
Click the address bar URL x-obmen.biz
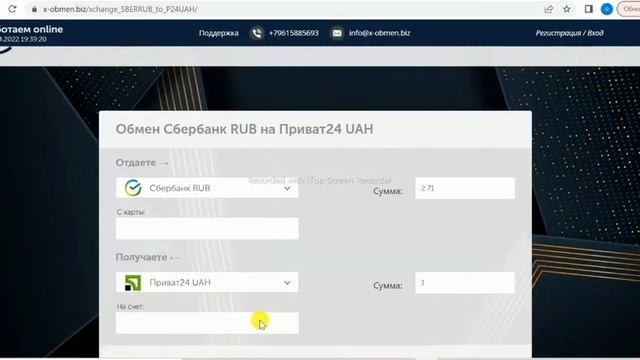point(120,9)
